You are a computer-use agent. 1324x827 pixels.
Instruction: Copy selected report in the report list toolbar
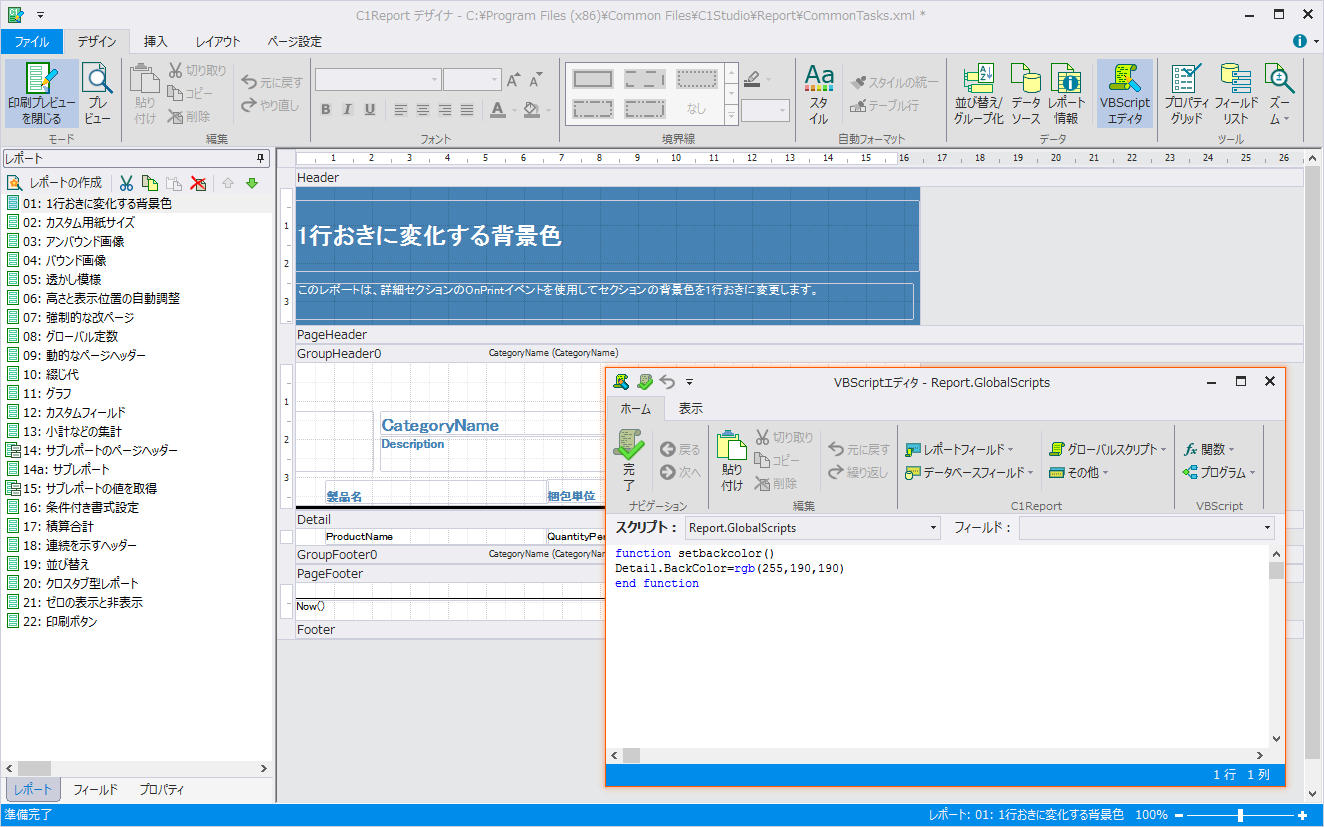coord(150,183)
